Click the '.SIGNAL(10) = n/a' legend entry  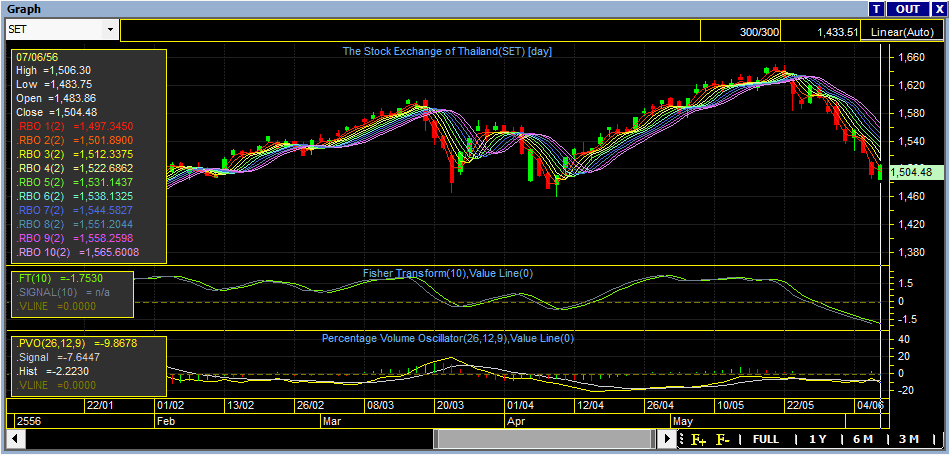coord(65,293)
